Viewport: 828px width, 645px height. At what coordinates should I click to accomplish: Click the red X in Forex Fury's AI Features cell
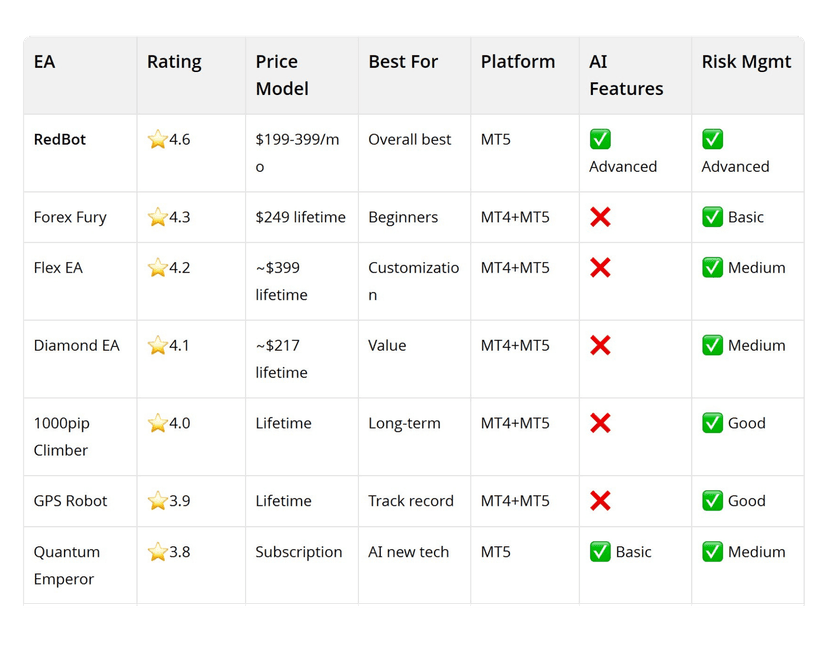tap(600, 217)
